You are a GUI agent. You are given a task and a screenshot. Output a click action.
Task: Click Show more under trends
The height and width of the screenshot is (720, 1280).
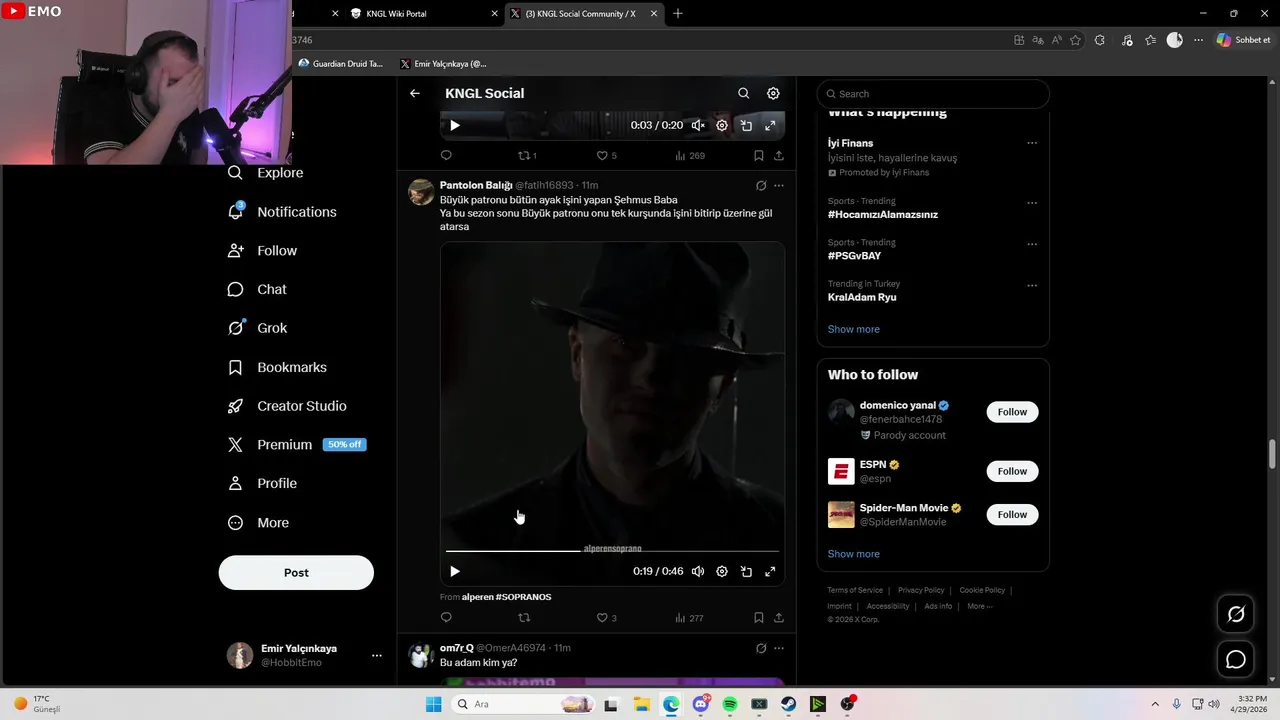tap(854, 329)
